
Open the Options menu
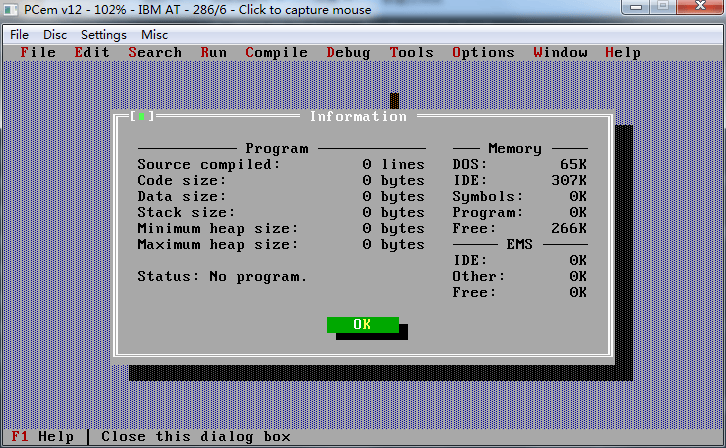[x=483, y=53]
